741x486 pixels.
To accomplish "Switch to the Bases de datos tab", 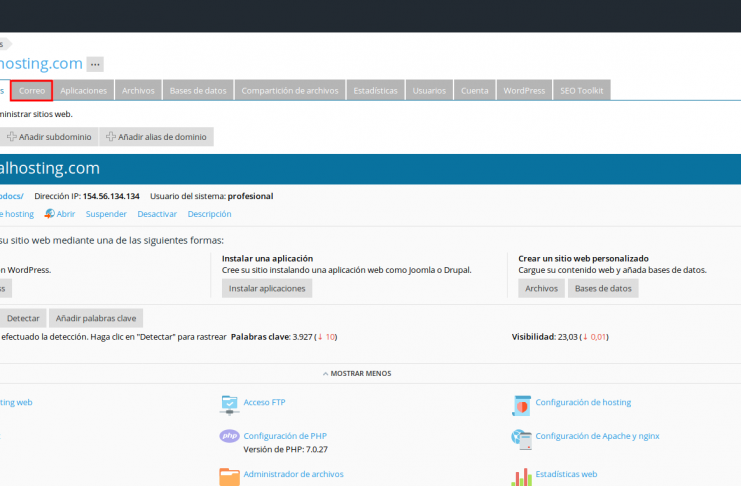I will tap(198, 91).
